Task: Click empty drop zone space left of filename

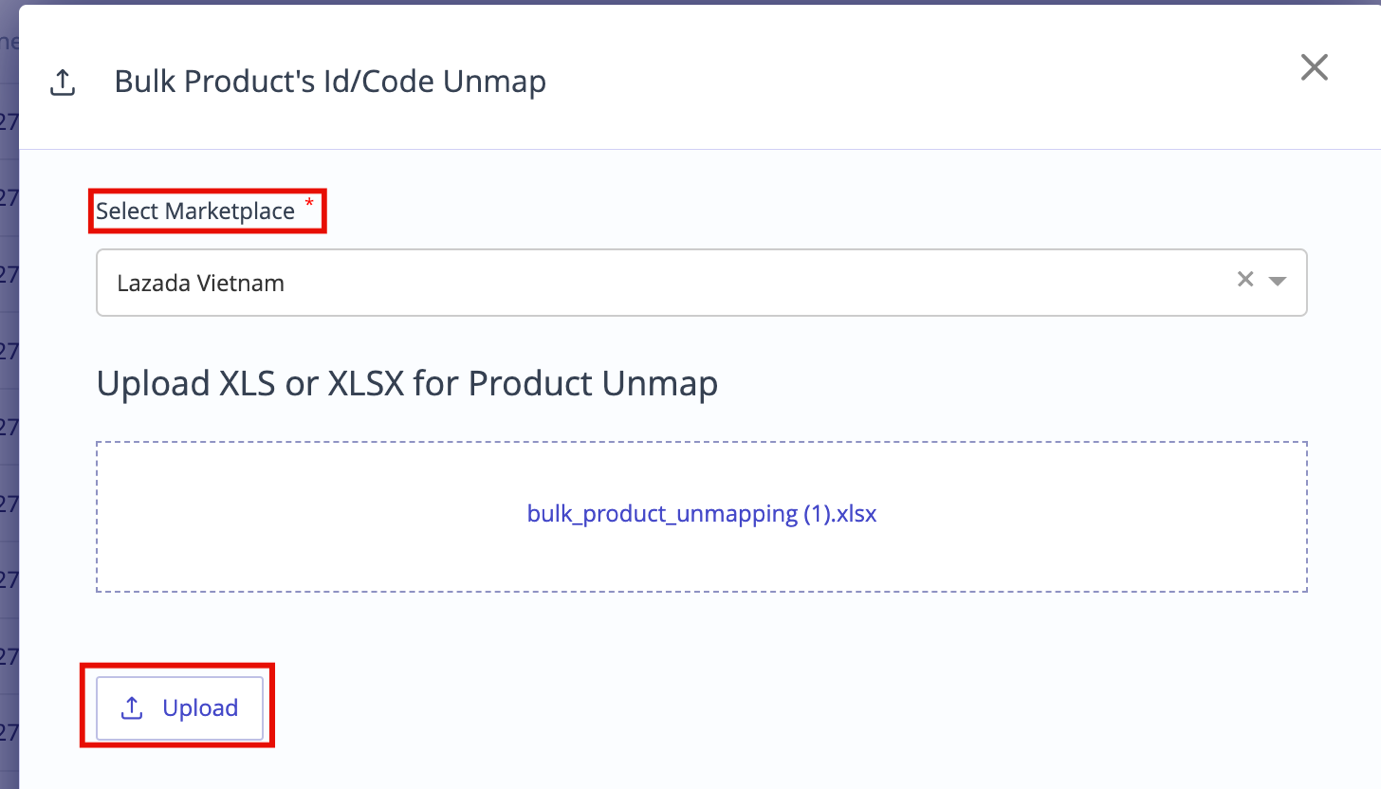Action: click(x=310, y=517)
